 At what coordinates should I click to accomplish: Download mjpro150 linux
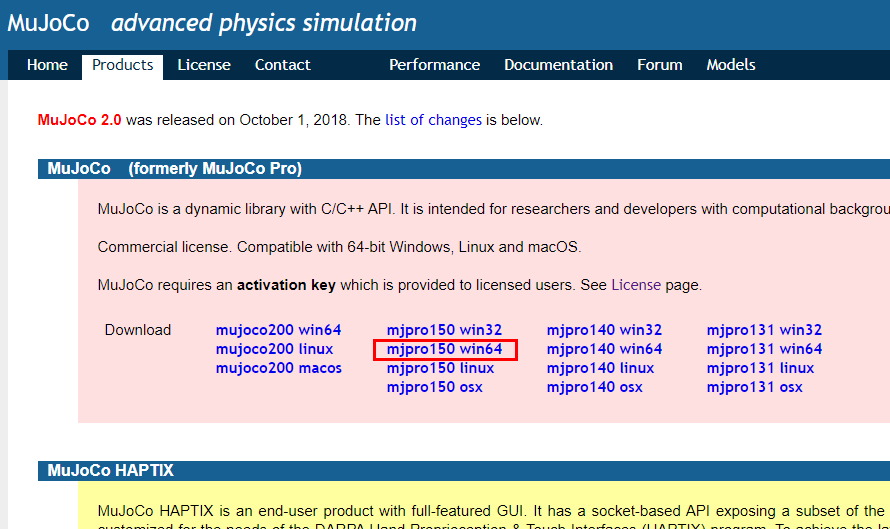(x=440, y=368)
